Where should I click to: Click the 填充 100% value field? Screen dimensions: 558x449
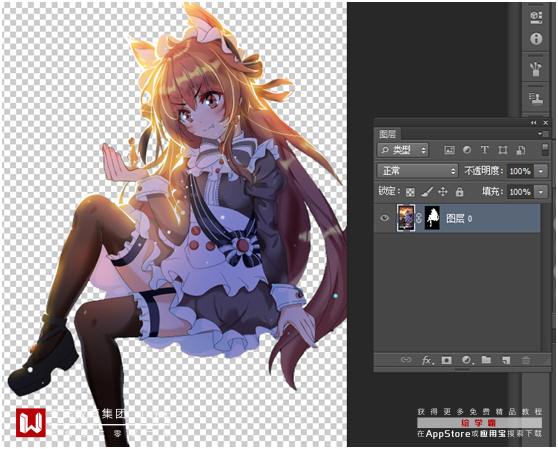coord(520,192)
